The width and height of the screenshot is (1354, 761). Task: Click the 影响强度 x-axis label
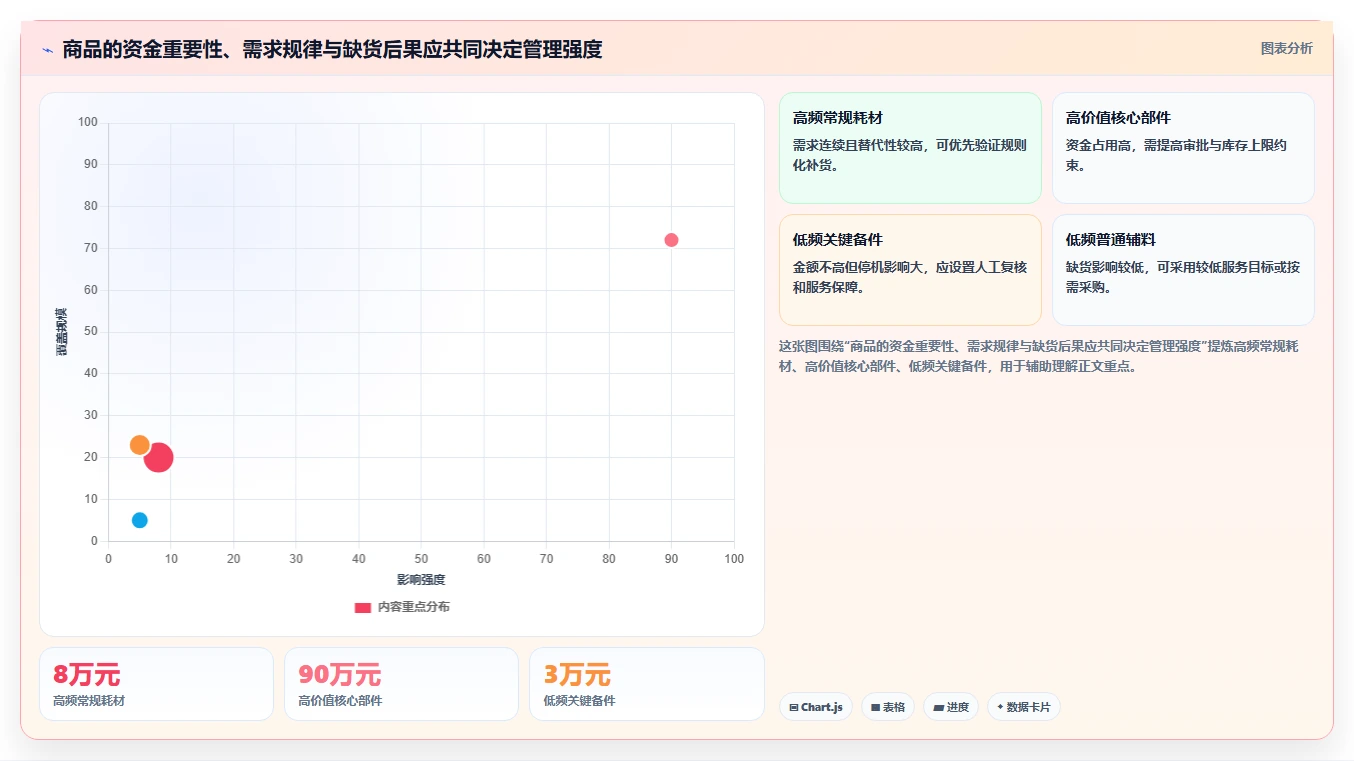point(421,580)
